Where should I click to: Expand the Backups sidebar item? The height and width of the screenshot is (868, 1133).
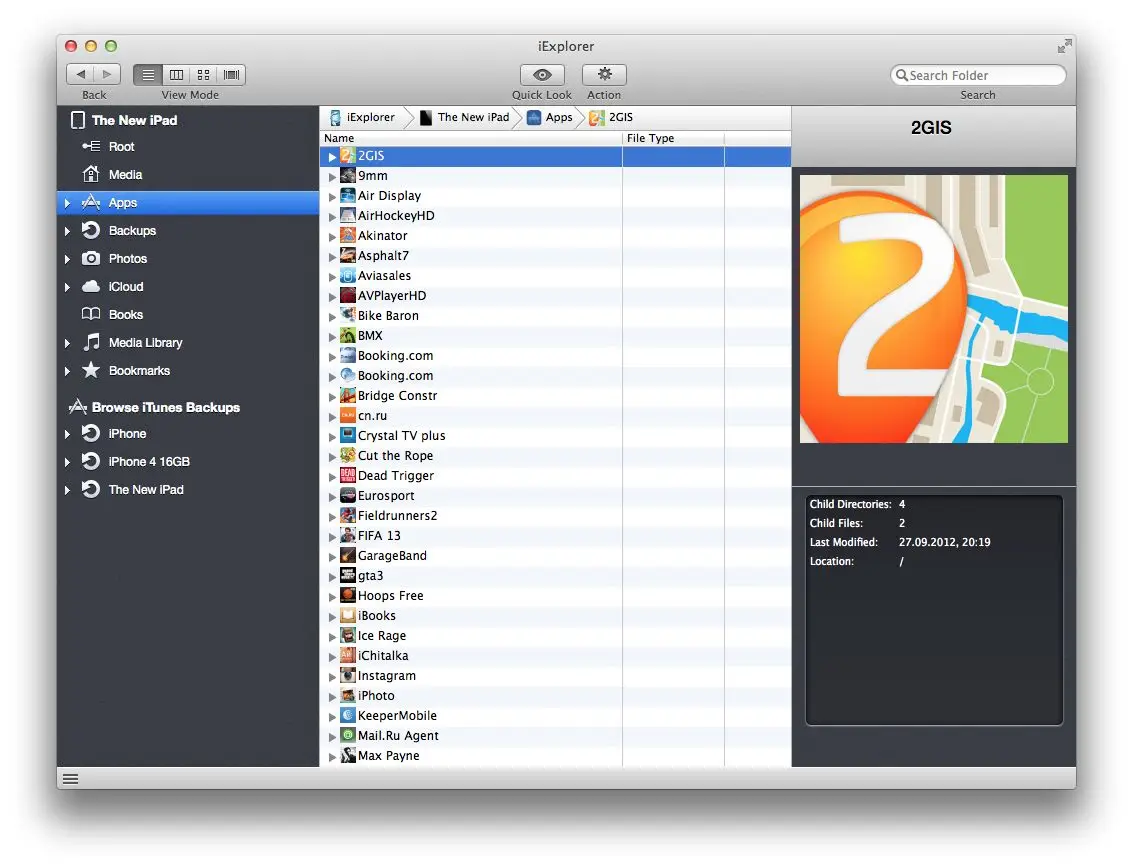point(66,231)
